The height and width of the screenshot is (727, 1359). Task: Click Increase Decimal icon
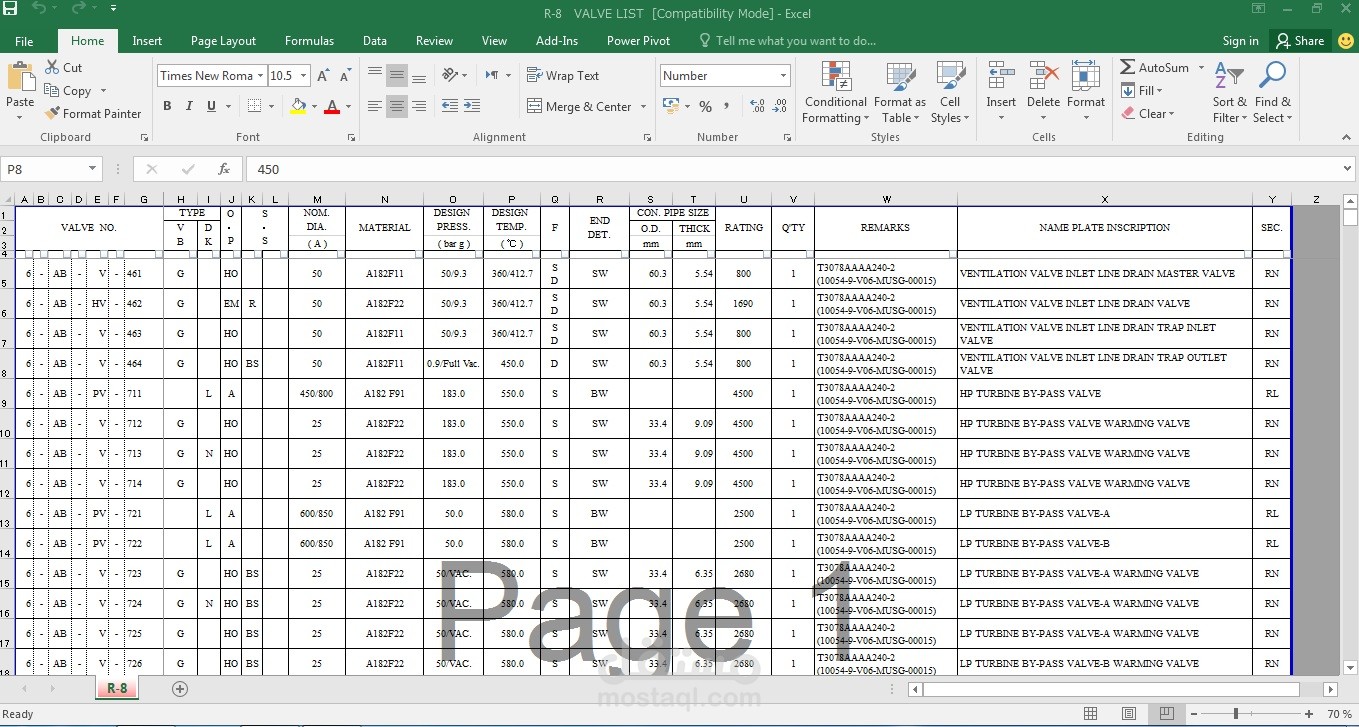(x=757, y=106)
